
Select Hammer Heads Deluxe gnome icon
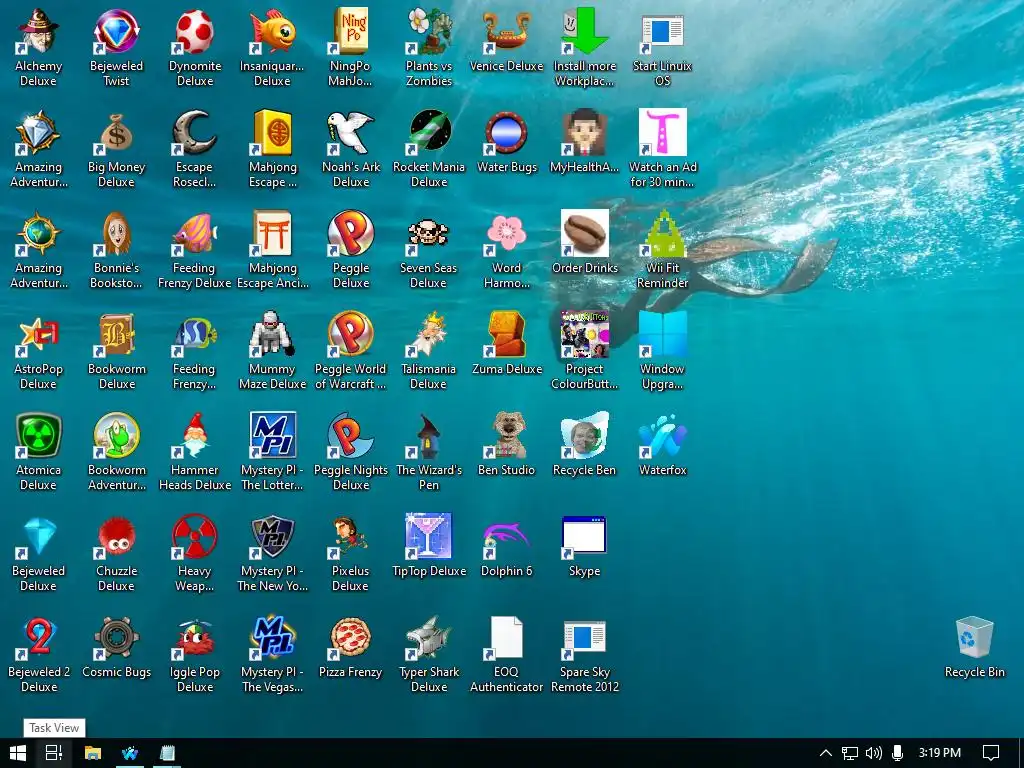click(195, 436)
